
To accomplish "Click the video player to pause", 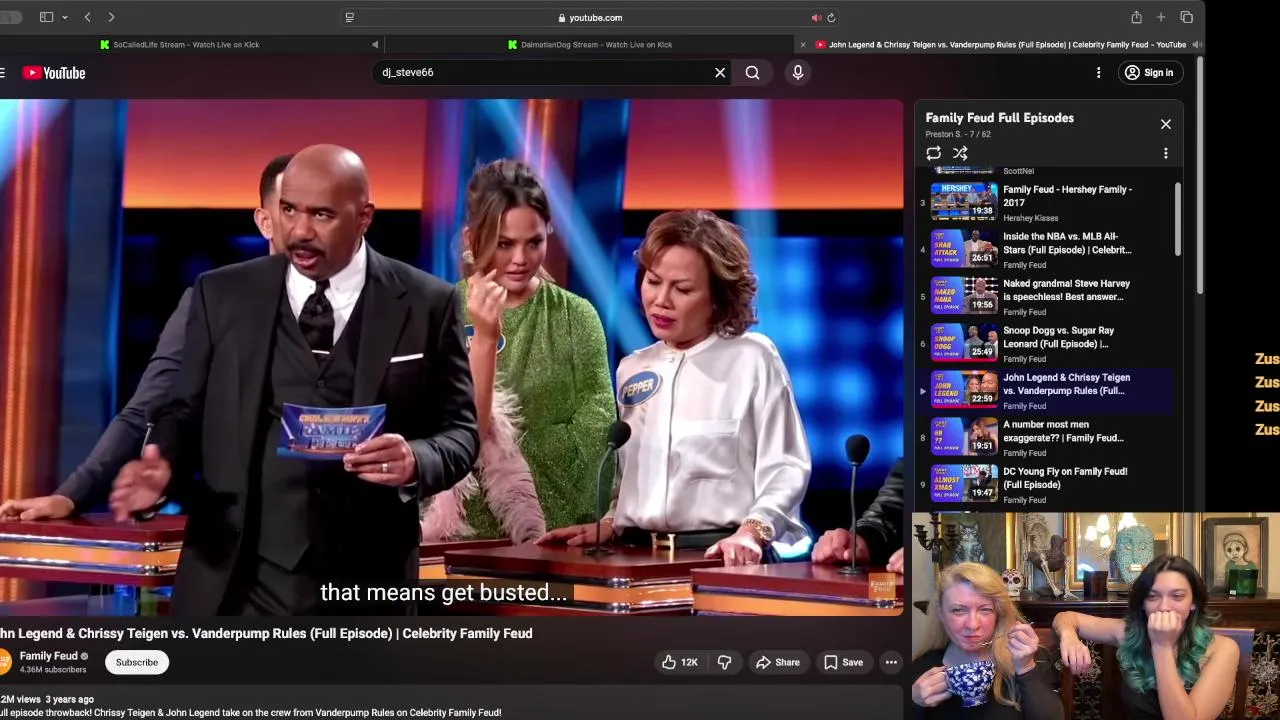I will [x=450, y=355].
